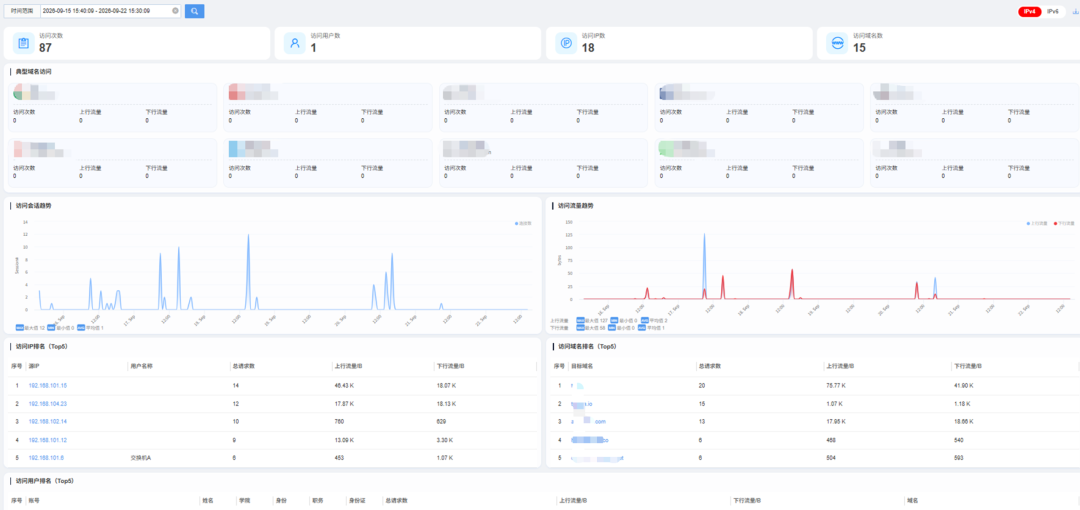
Task: Open source IP 192.168.101.15
Action: (48, 385)
